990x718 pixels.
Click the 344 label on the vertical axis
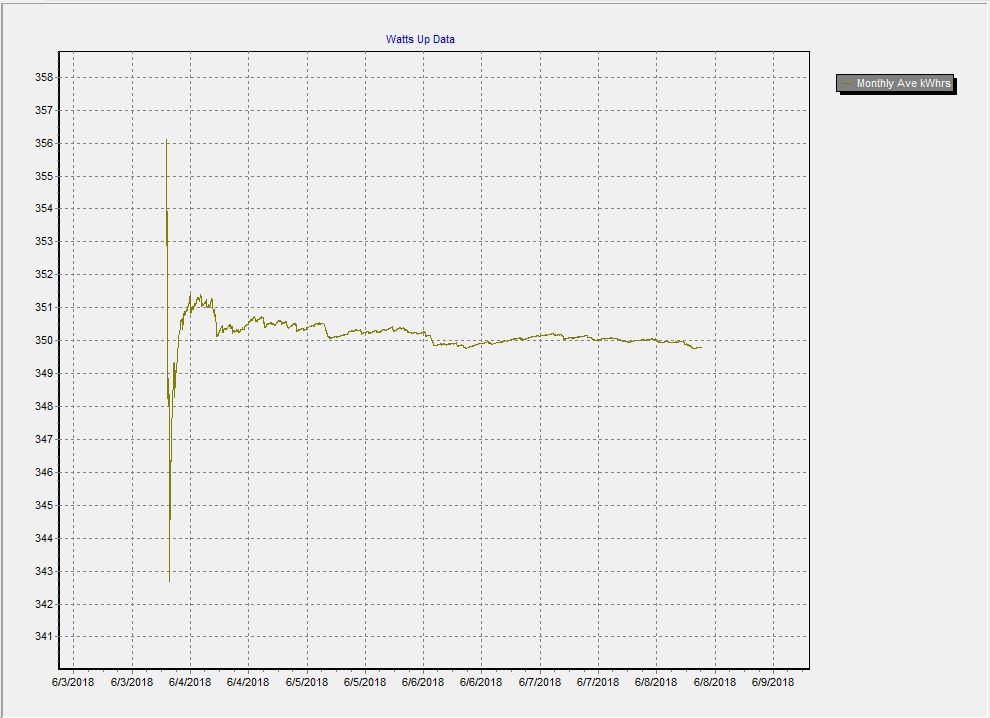pyautogui.click(x=44, y=538)
